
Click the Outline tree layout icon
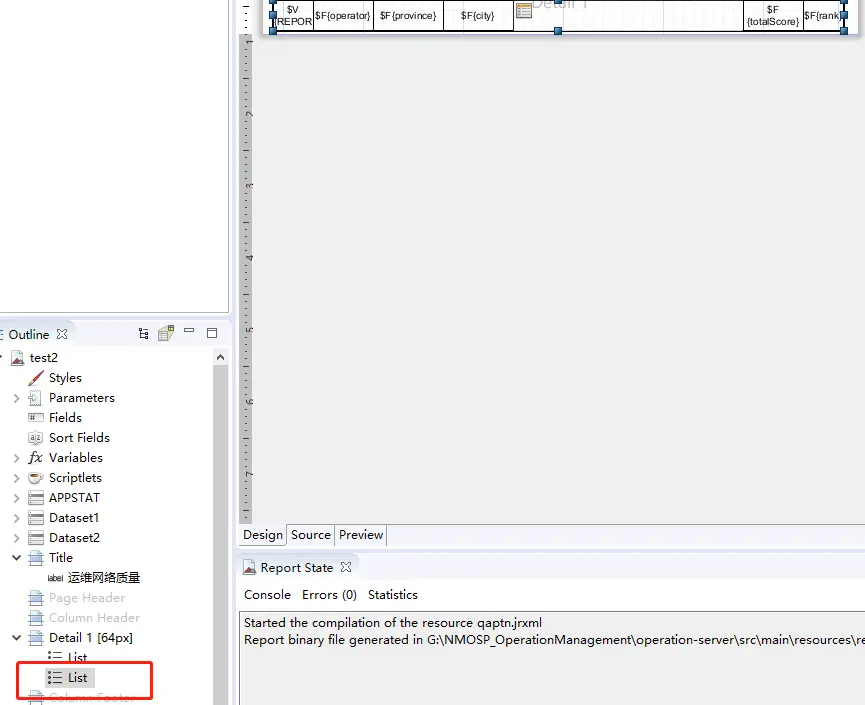click(143, 333)
